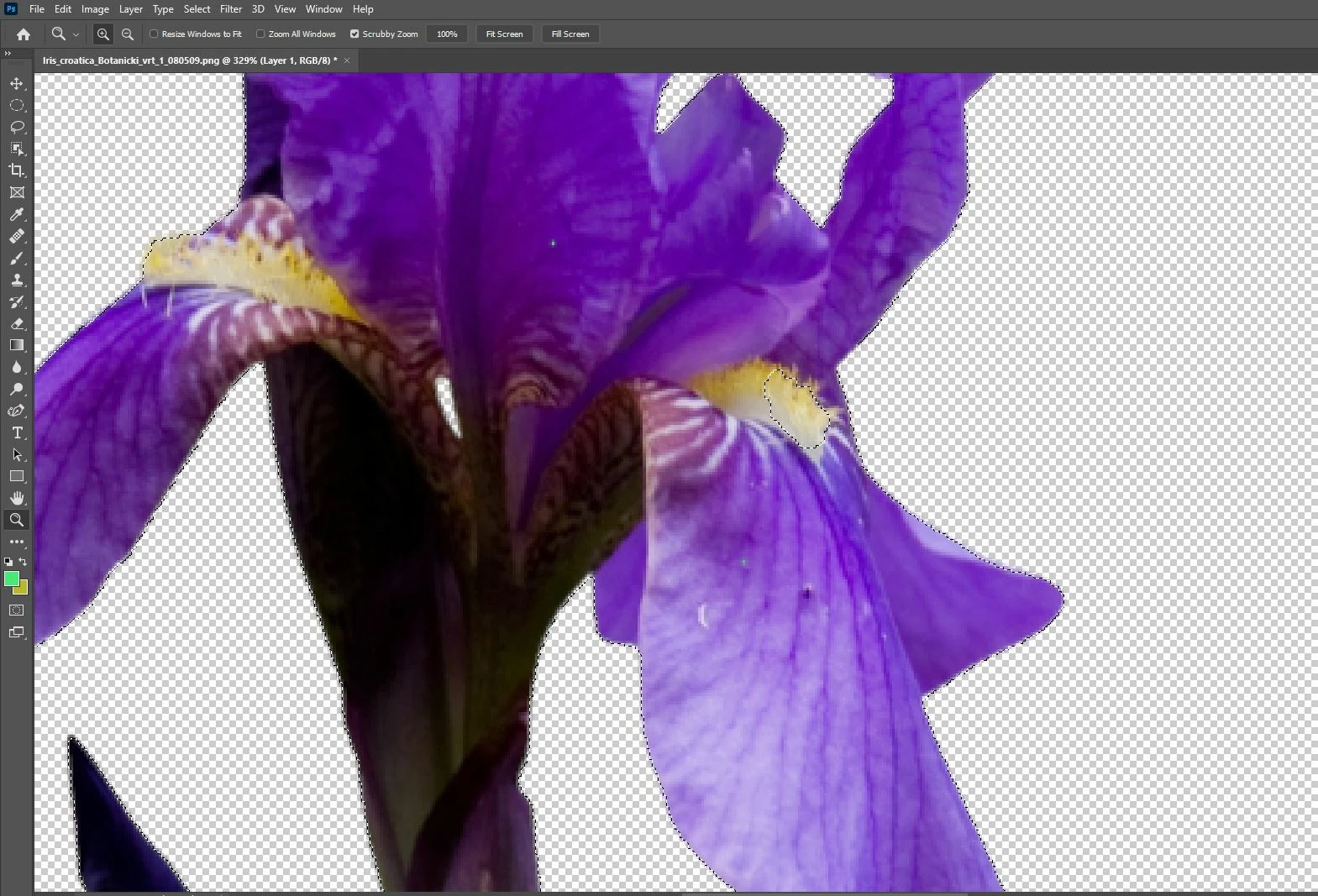Open the Select menu
The height and width of the screenshot is (896, 1318).
tap(197, 9)
